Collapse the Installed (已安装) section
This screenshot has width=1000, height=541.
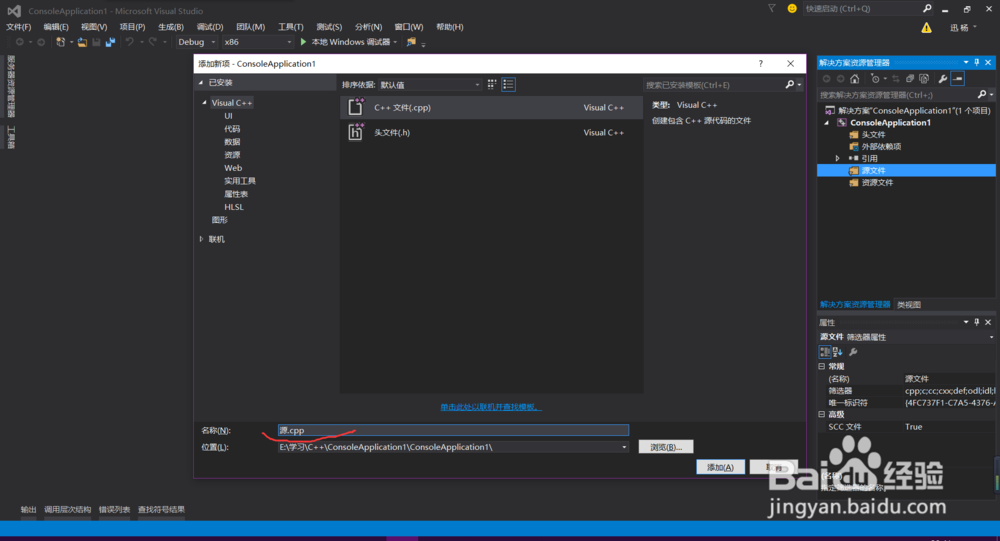pos(200,82)
